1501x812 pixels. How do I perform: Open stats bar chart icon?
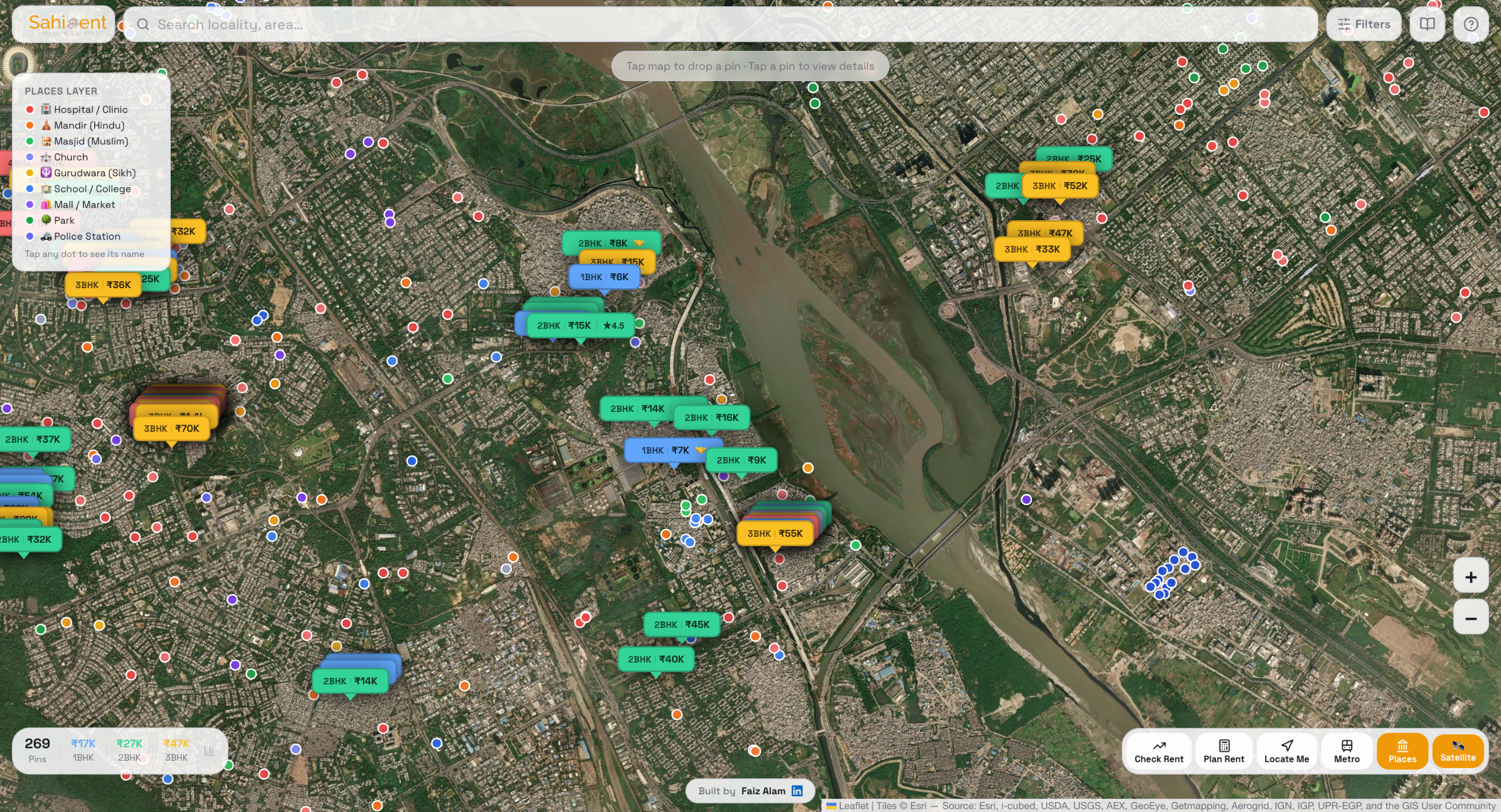(x=209, y=750)
